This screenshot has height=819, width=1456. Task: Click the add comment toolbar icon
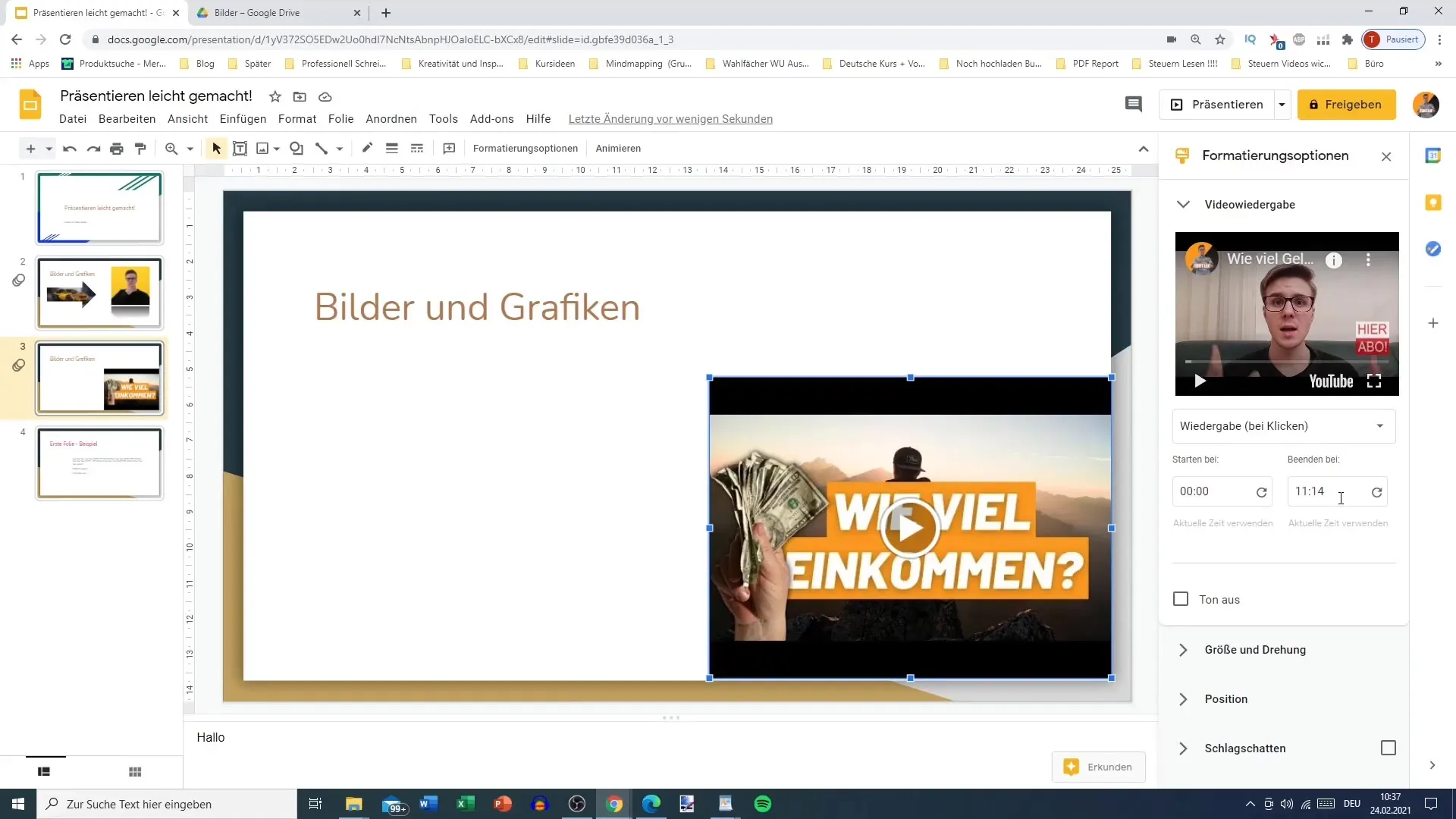[x=449, y=149]
